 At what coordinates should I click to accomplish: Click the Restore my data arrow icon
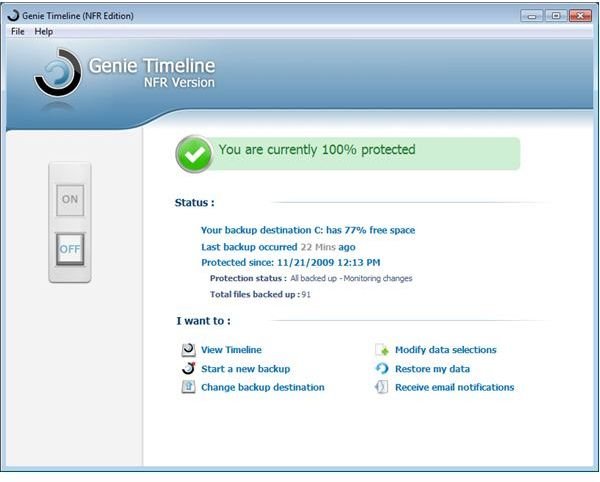(x=382, y=368)
